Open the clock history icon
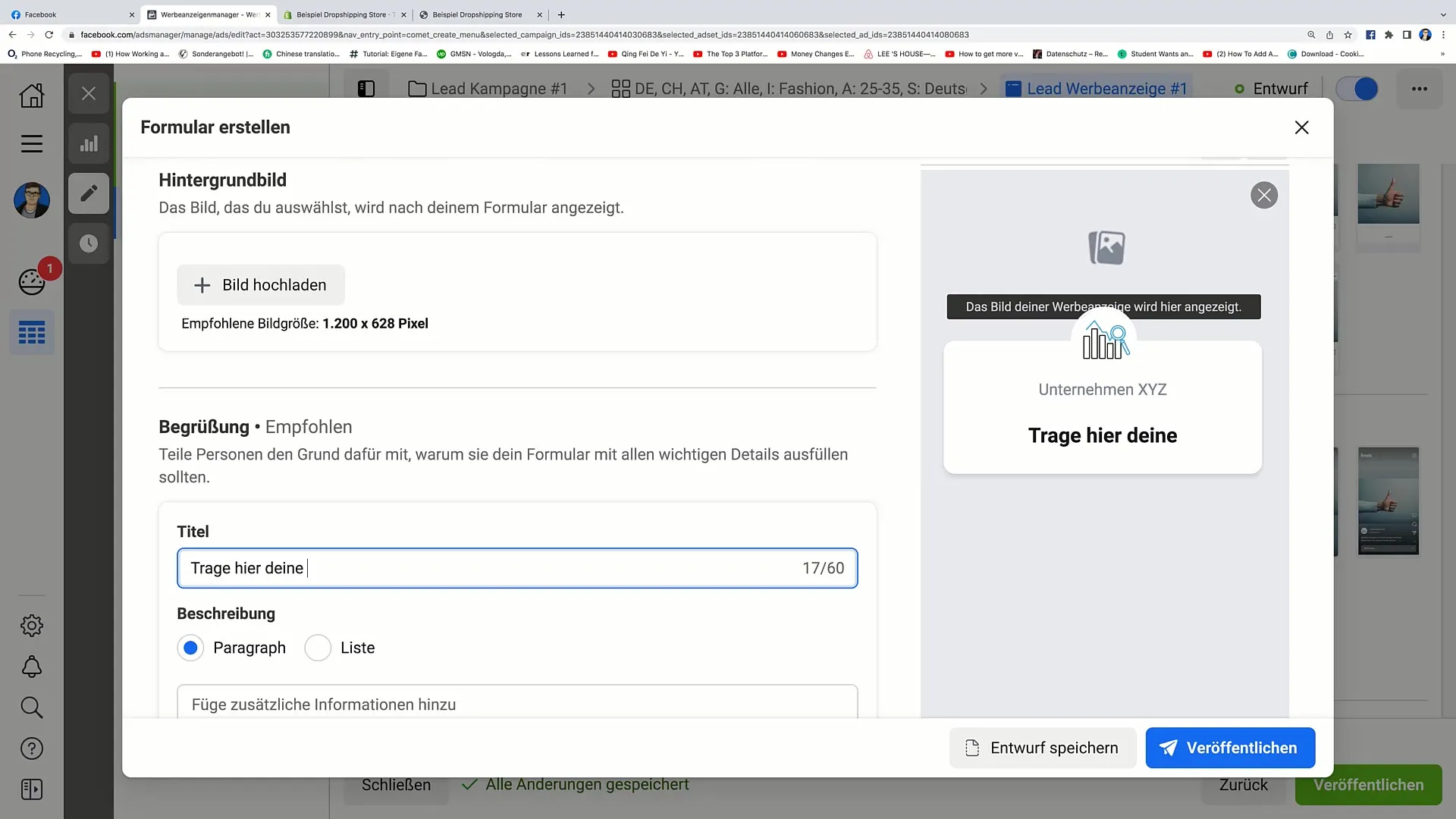This screenshot has height=819, width=1456. [89, 243]
